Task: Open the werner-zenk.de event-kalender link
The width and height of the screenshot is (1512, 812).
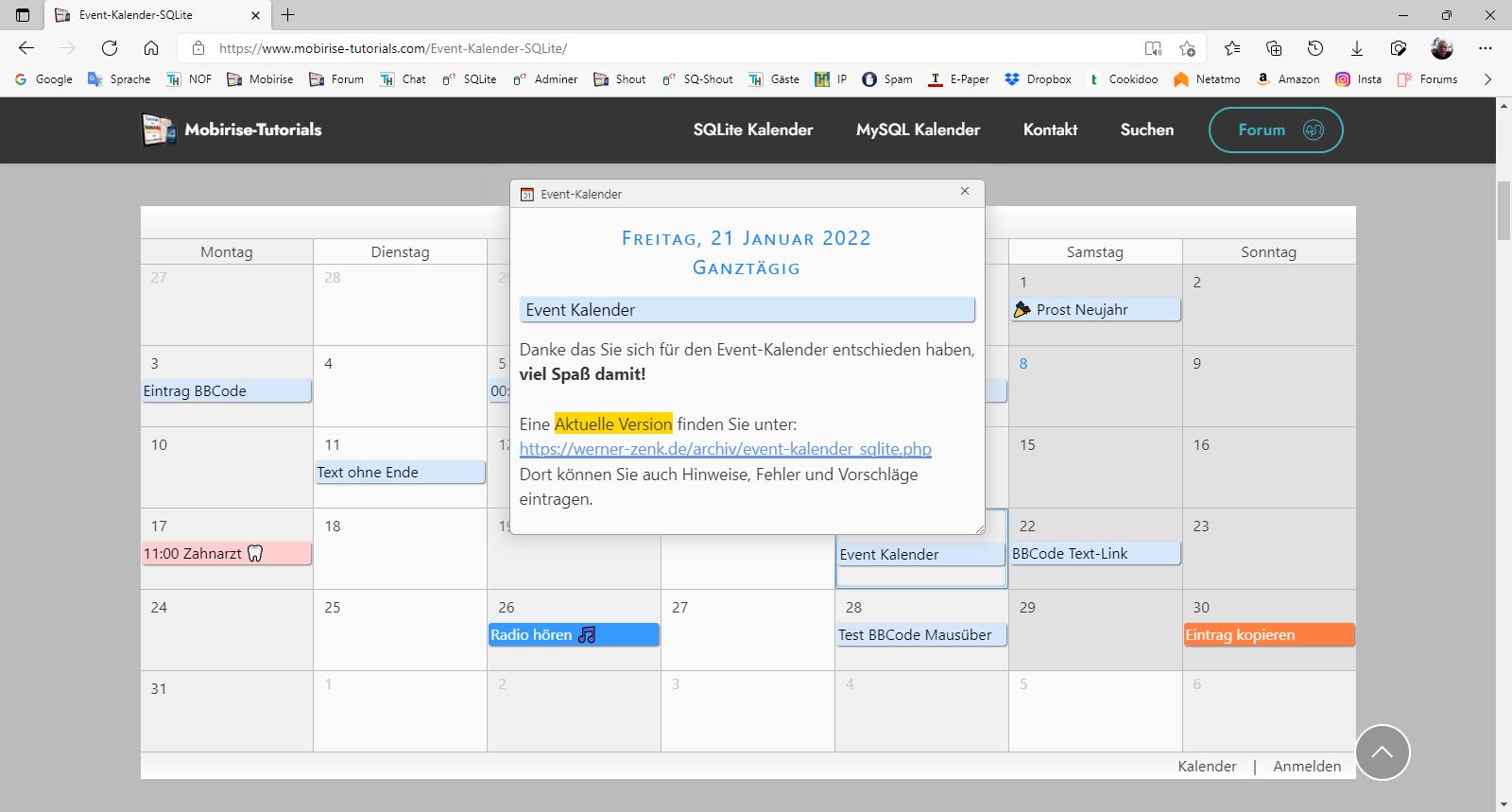Action: coord(725,449)
